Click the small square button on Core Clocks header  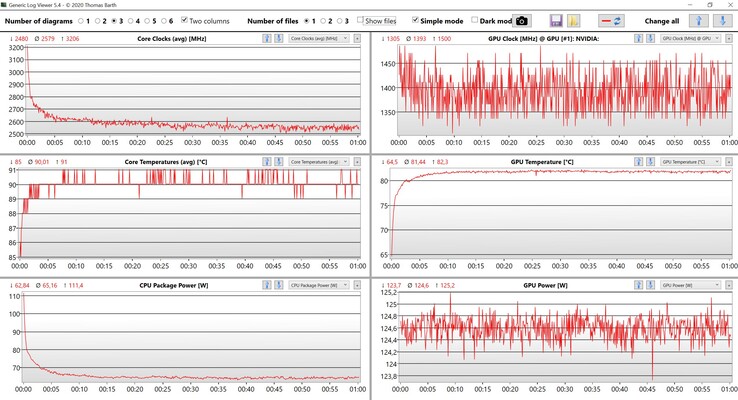pyautogui.click(x=357, y=39)
